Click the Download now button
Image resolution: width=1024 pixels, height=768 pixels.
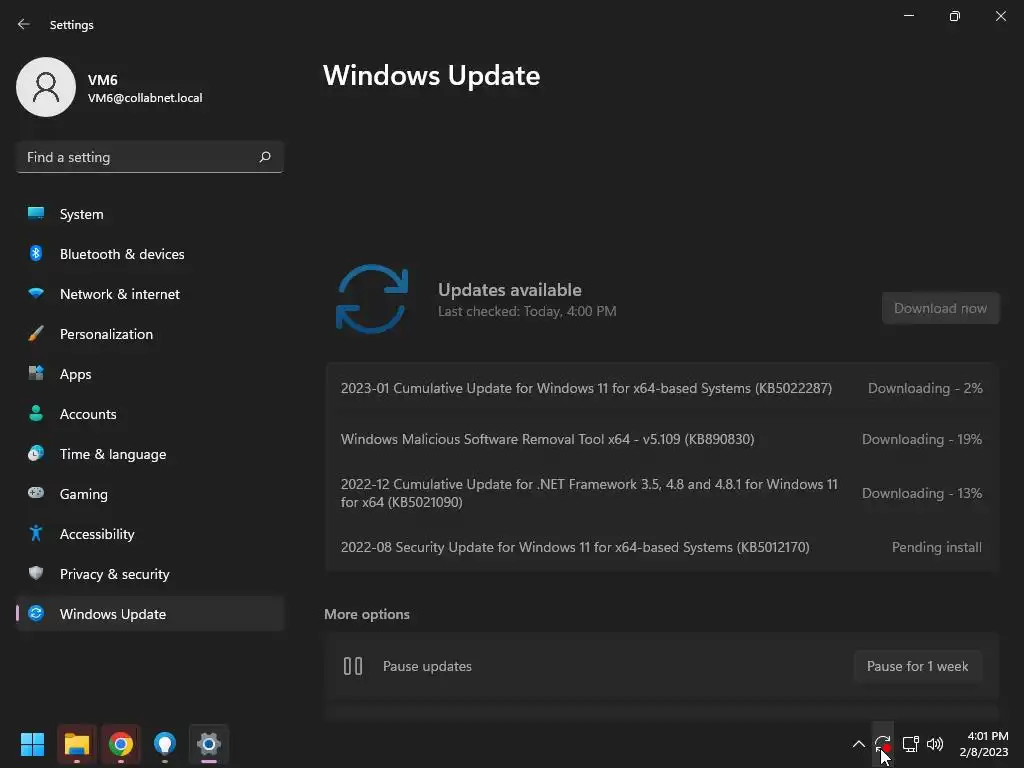(x=940, y=308)
